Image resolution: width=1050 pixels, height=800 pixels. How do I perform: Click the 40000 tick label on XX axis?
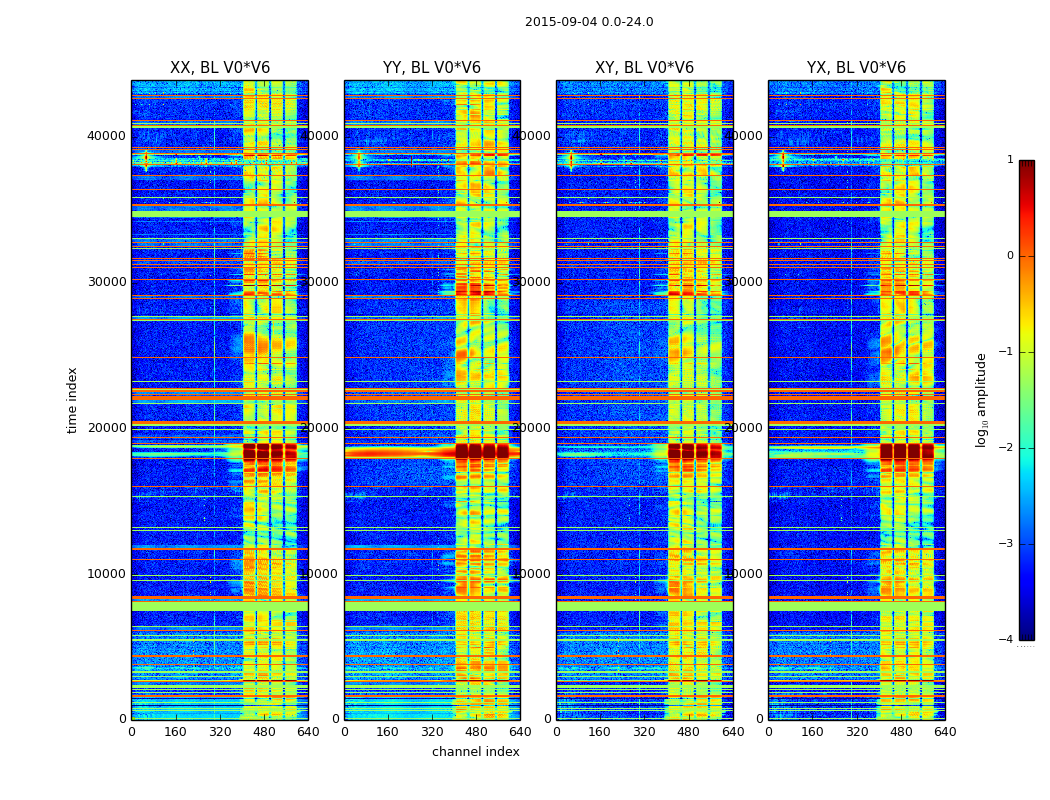pos(106,136)
